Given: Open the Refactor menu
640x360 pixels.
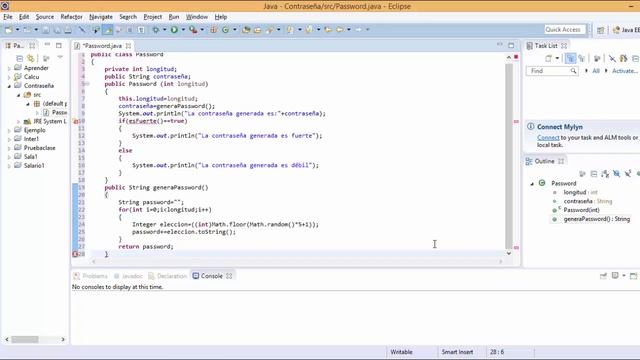Looking at the screenshot, I should (71, 17).
